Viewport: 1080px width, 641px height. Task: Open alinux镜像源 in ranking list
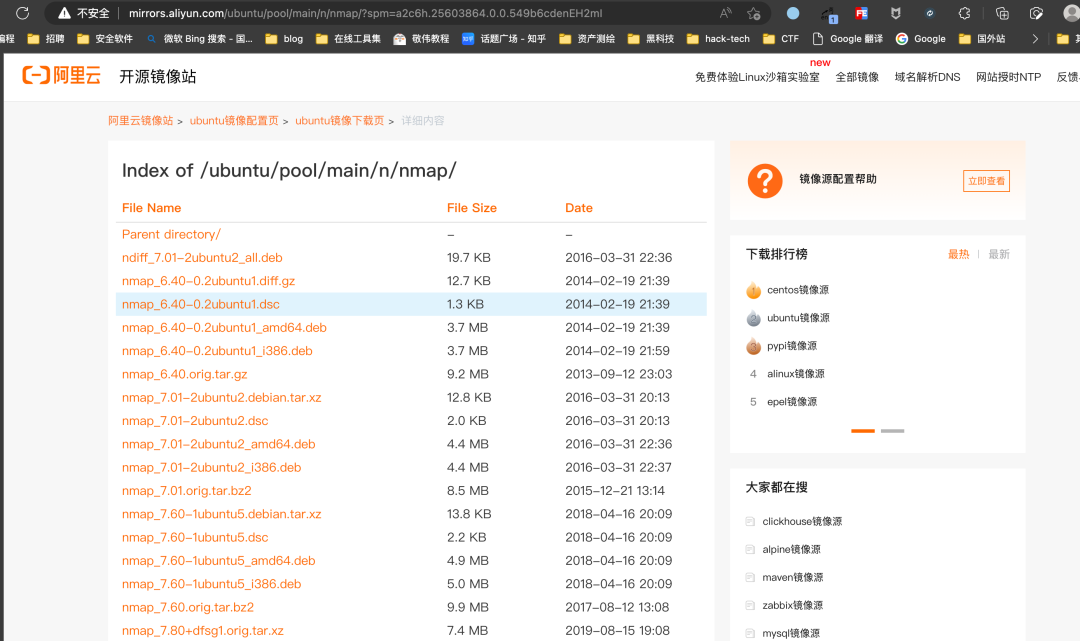(x=796, y=374)
